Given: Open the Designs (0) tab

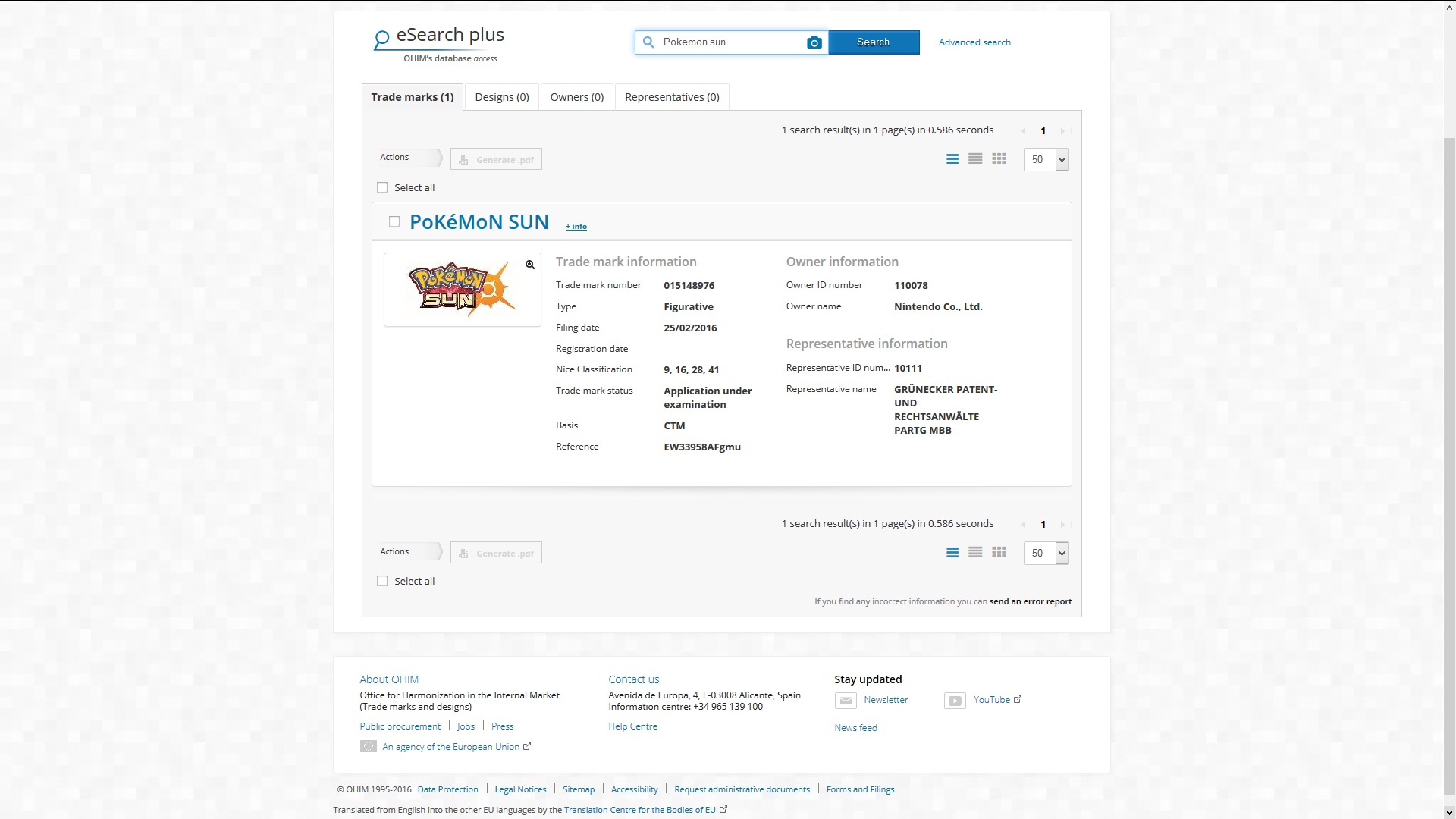Looking at the screenshot, I should pyautogui.click(x=502, y=97).
